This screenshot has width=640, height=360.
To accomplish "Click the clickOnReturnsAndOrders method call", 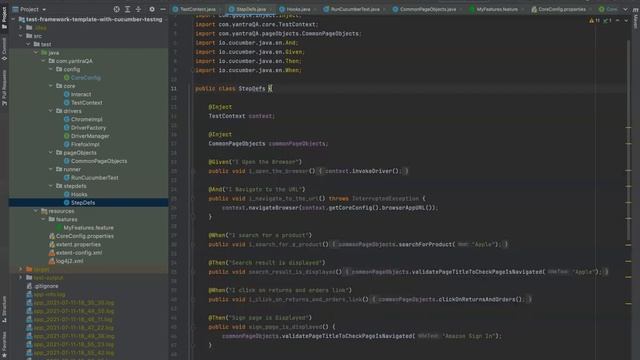I will point(477,300).
